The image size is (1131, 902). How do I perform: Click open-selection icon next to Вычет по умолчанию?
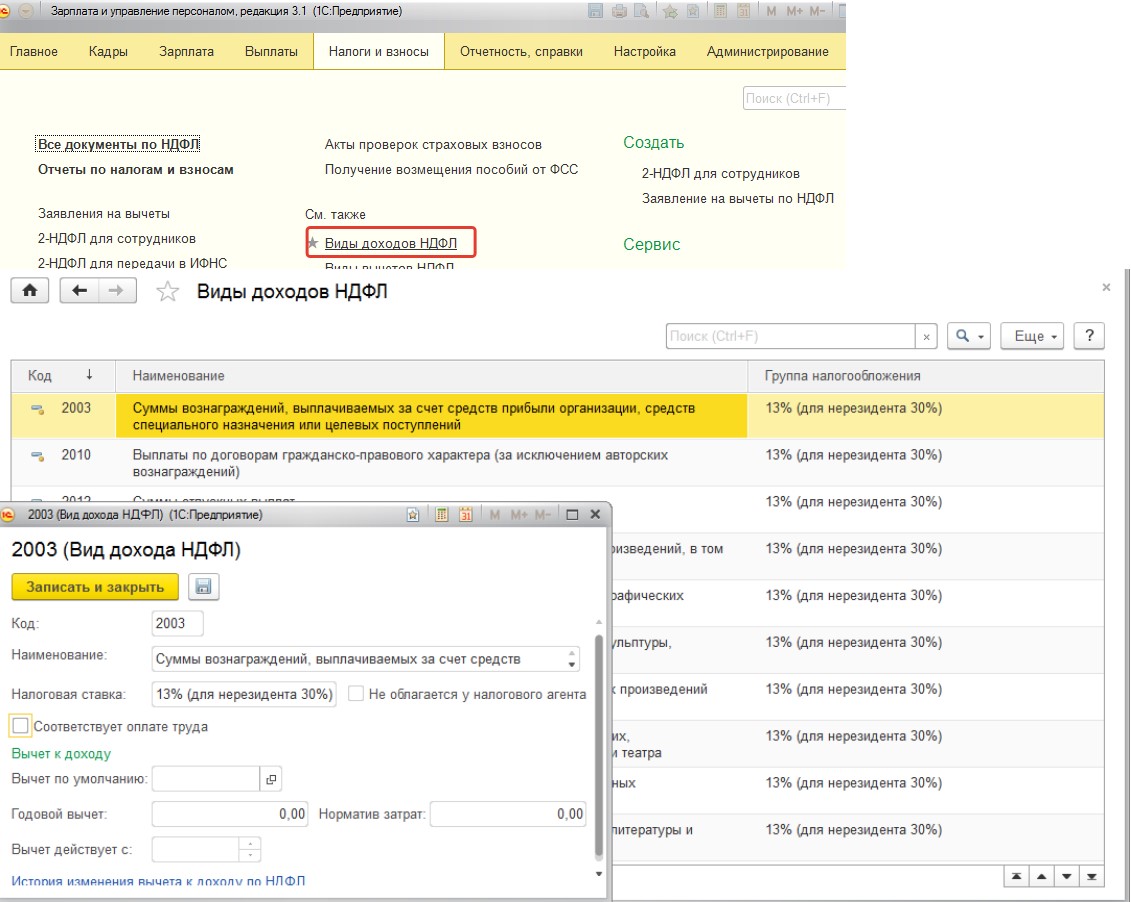point(270,779)
